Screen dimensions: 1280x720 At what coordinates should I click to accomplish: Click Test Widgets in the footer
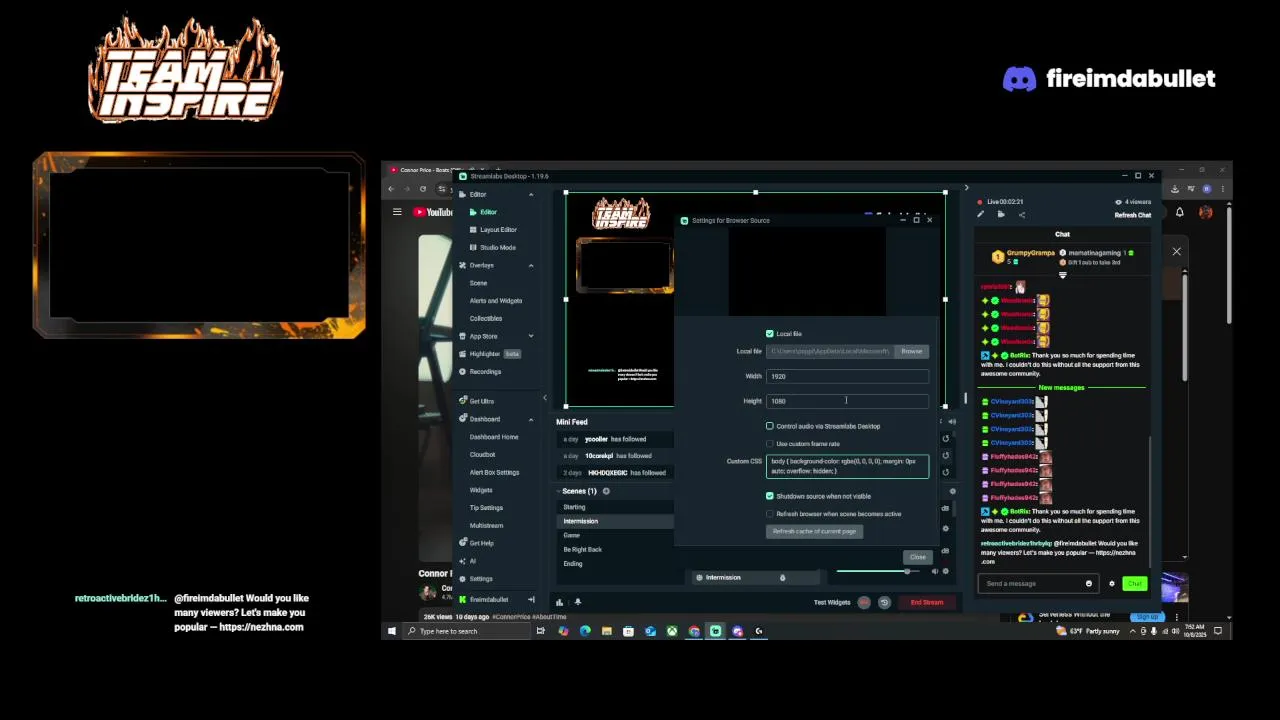click(x=832, y=603)
